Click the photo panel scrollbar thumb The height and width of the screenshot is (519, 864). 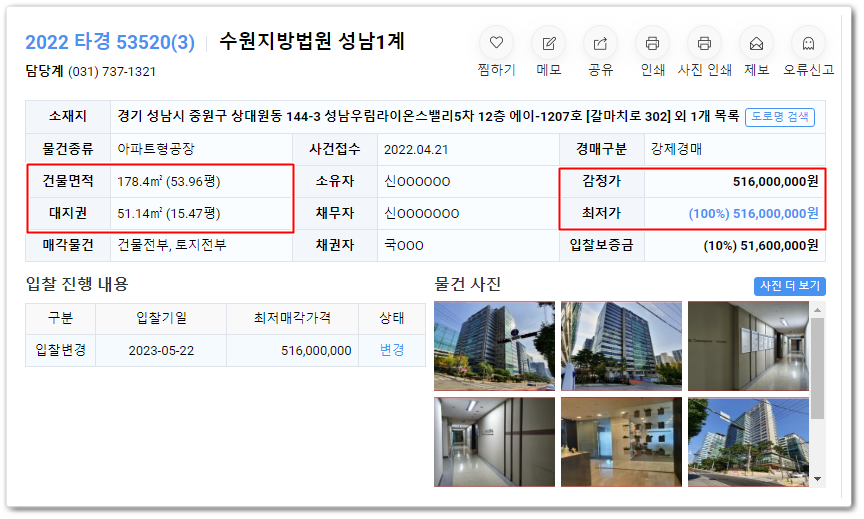[818, 369]
